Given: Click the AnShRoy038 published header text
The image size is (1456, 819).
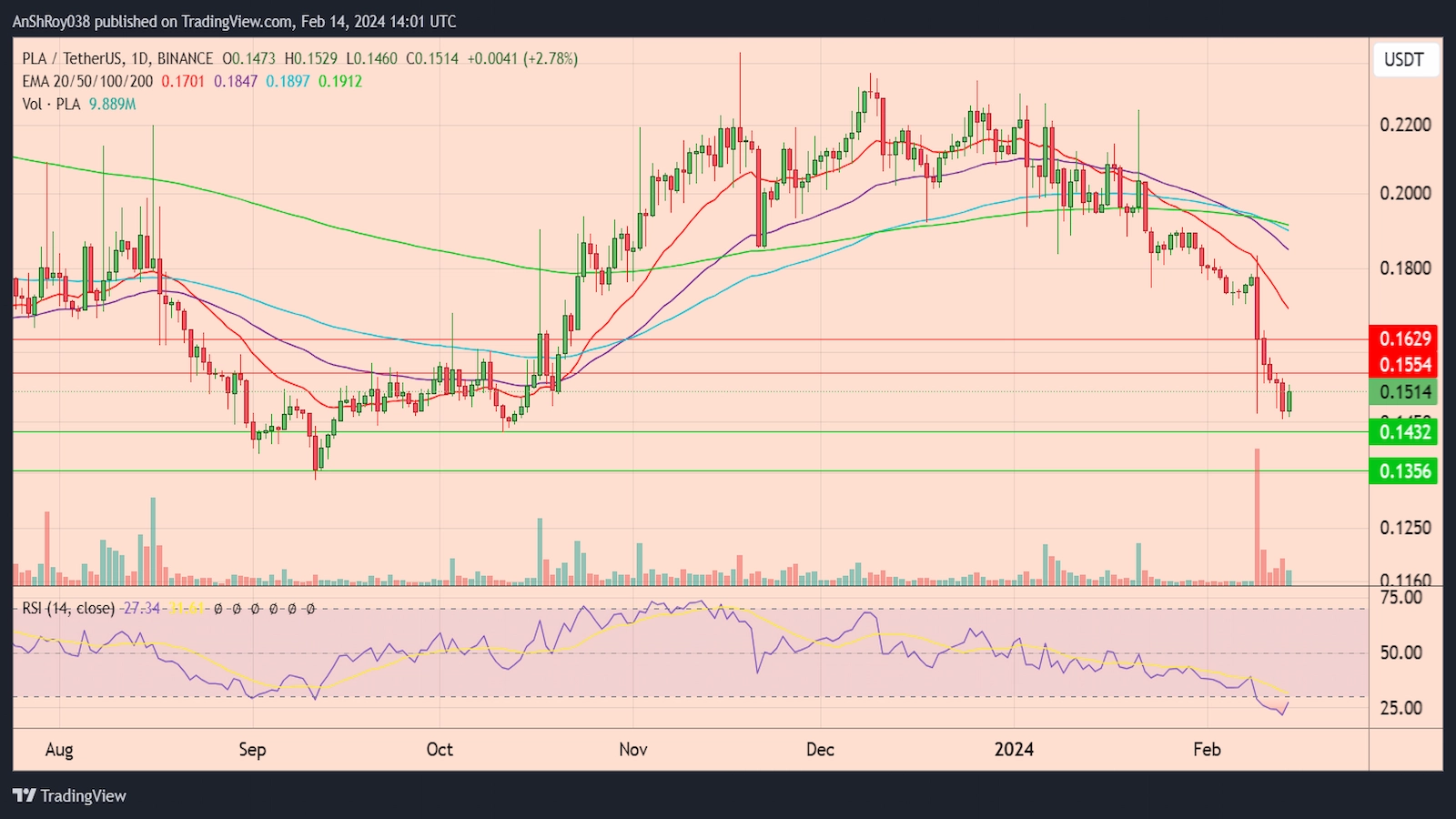Looking at the screenshot, I should (x=234, y=21).
